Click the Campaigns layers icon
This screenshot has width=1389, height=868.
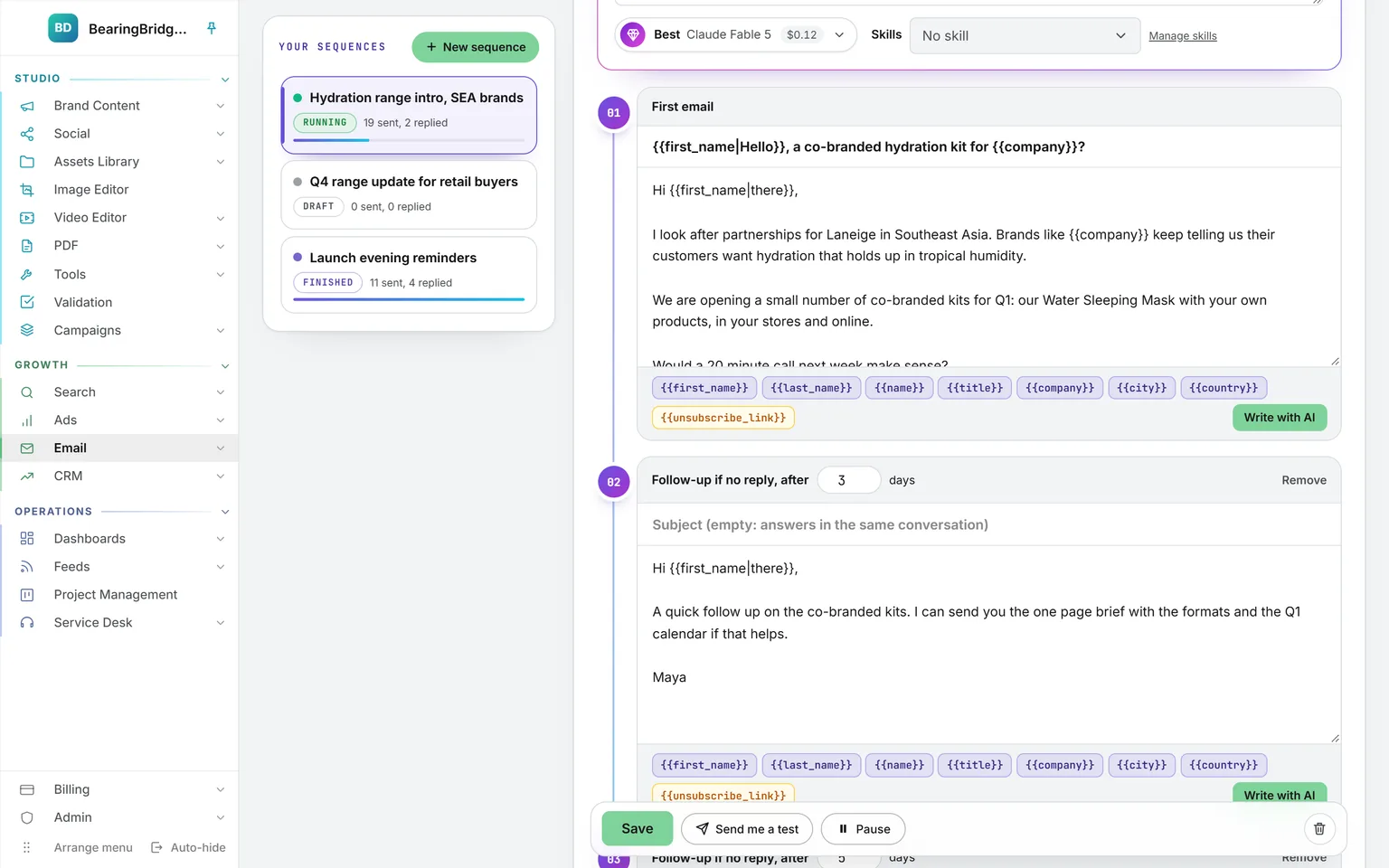point(27,330)
